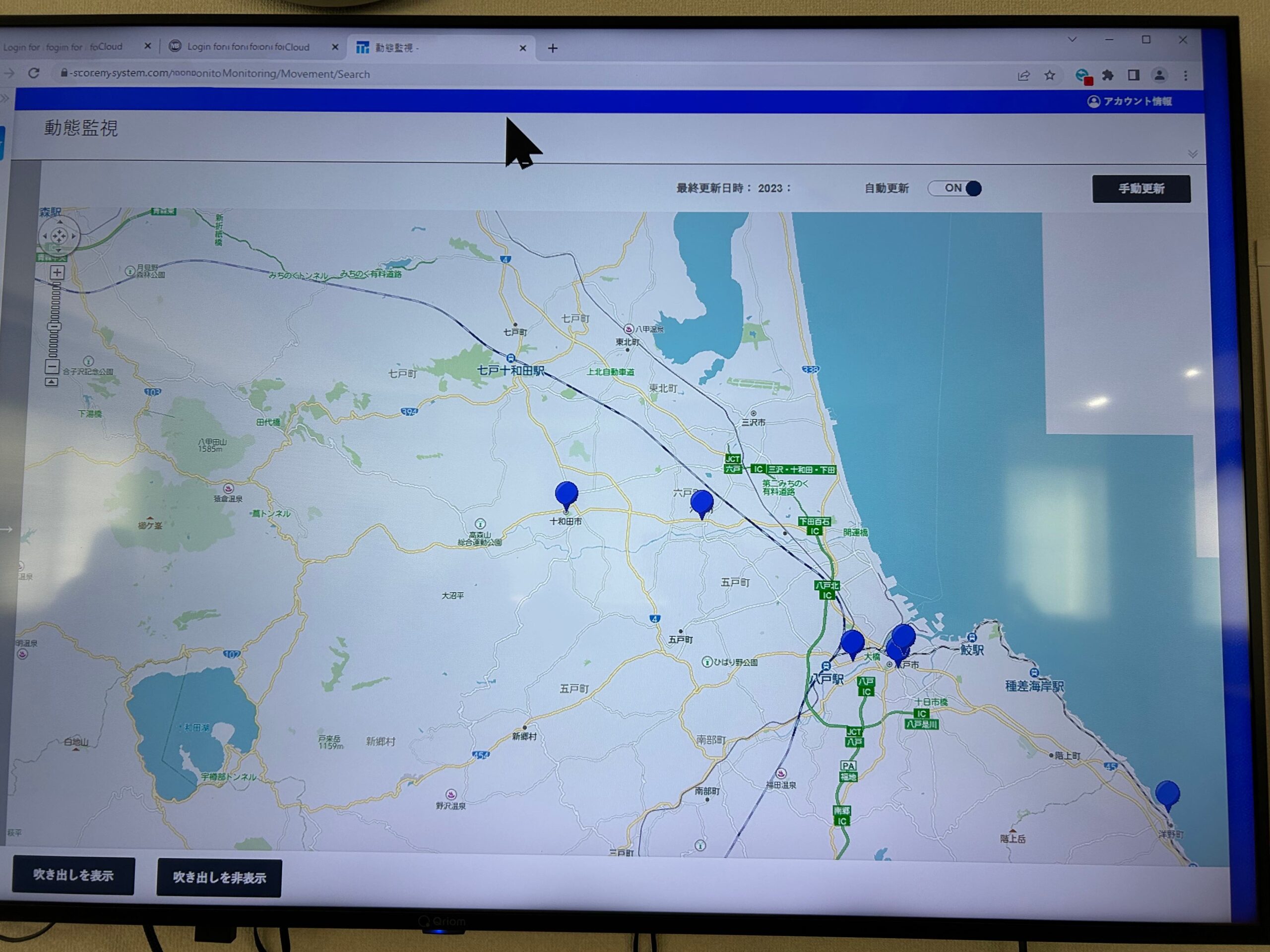The image size is (1270, 952).
Task: Click the lock icon in address bar
Action: 63,73
